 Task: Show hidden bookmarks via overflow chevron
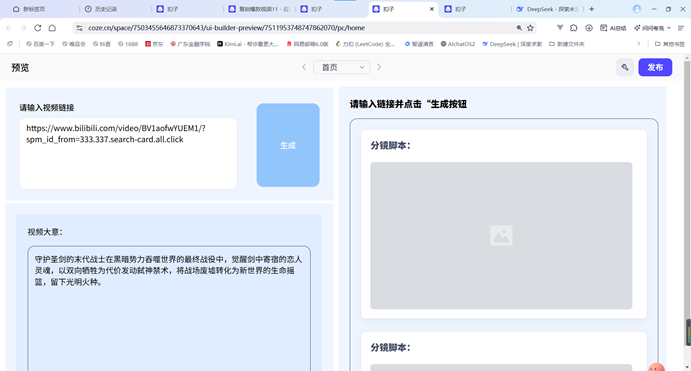(639, 44)
